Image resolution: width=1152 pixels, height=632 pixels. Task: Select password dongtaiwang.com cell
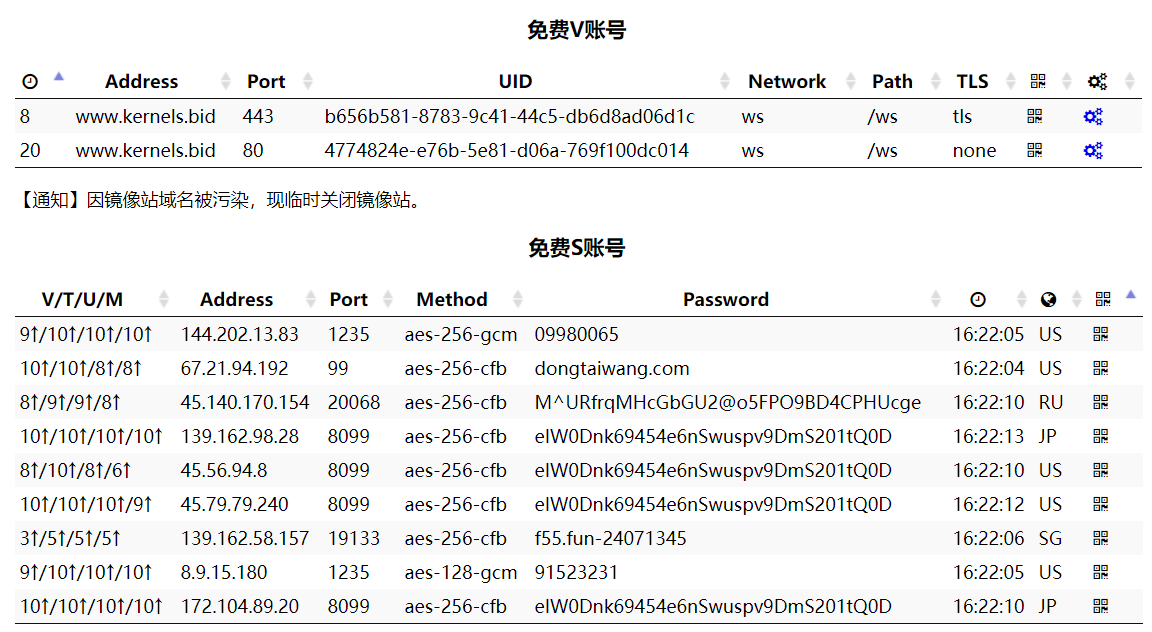612,368
